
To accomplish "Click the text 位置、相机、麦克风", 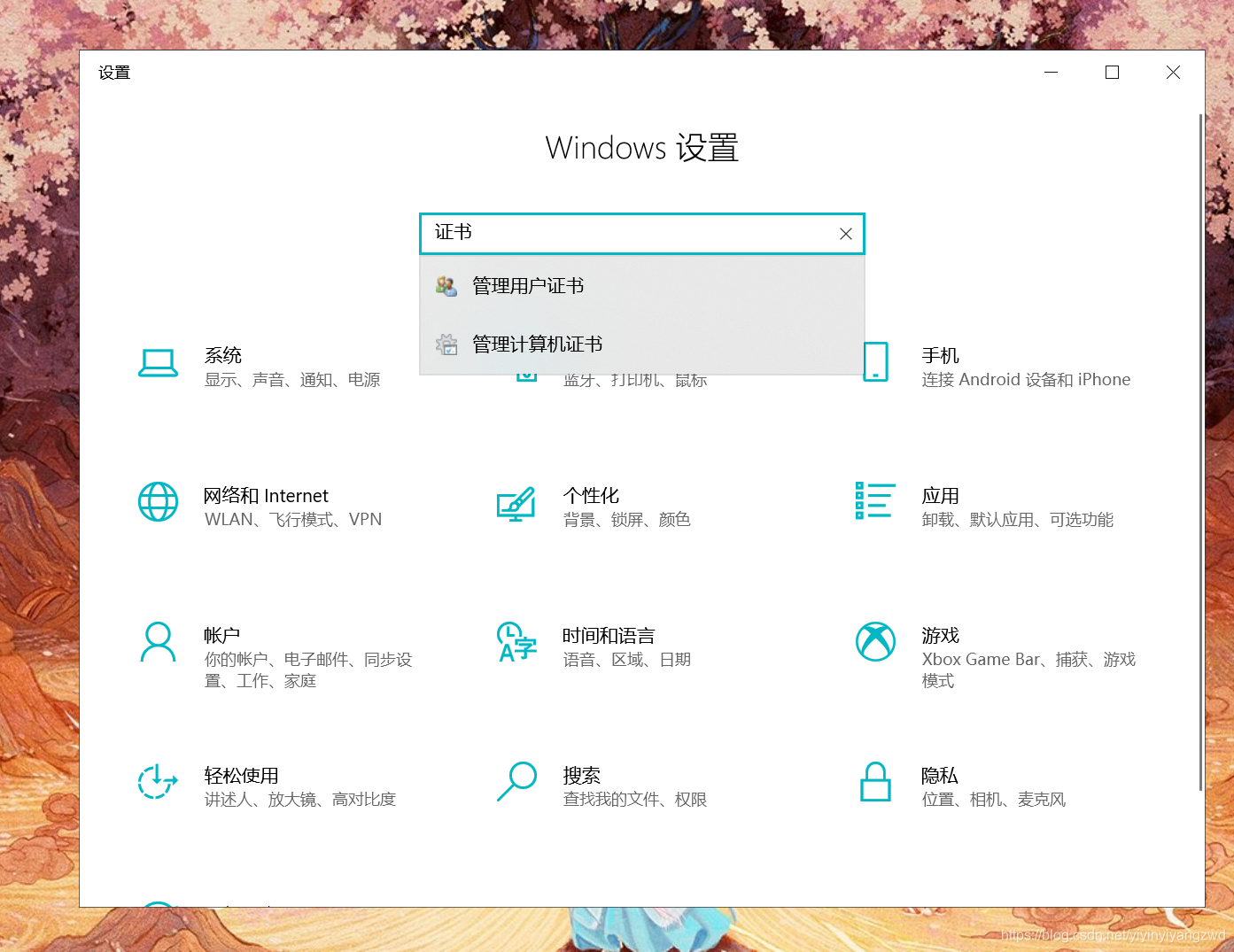I will pos(994,800).
